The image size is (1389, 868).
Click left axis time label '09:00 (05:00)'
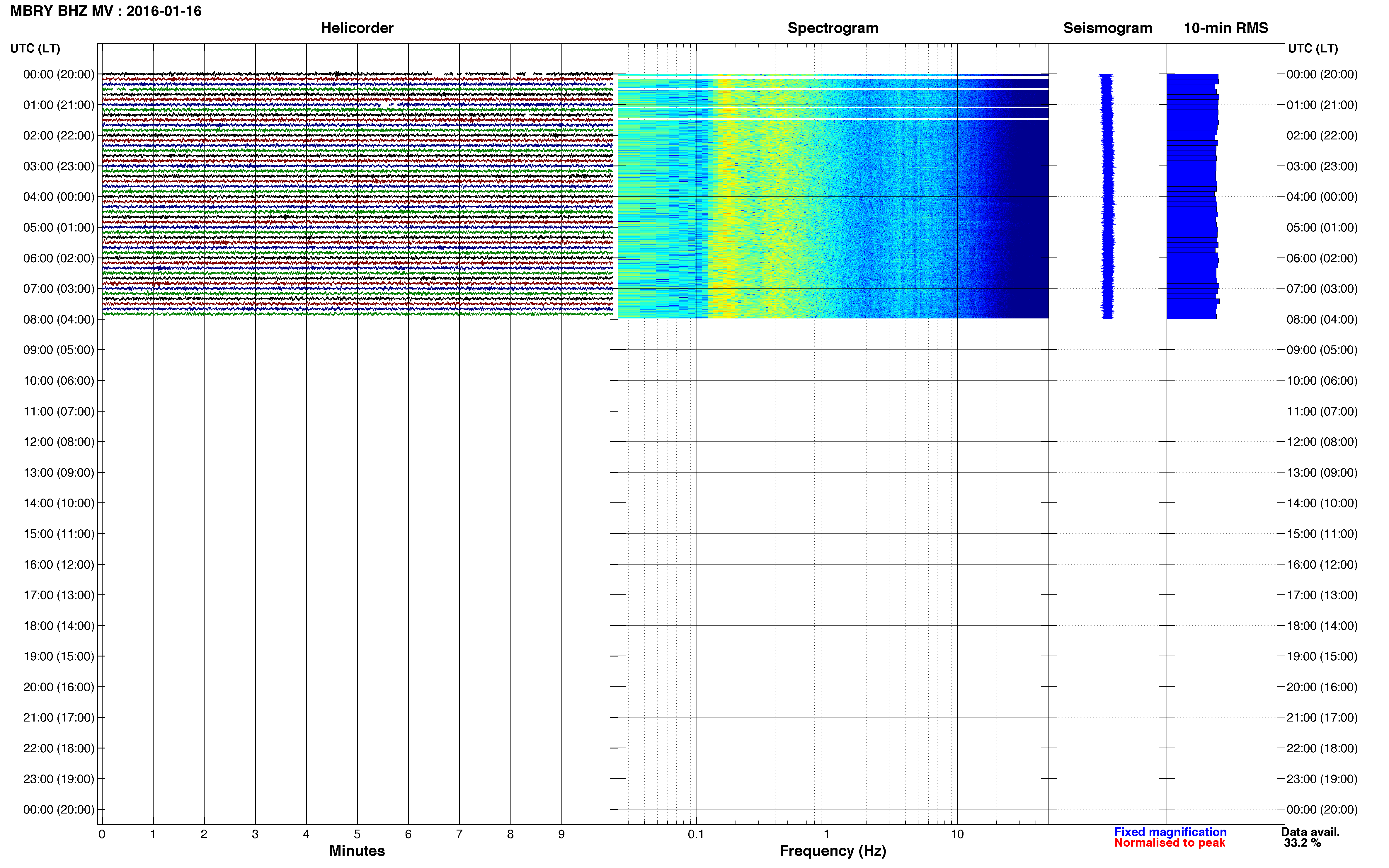(59, 350)
